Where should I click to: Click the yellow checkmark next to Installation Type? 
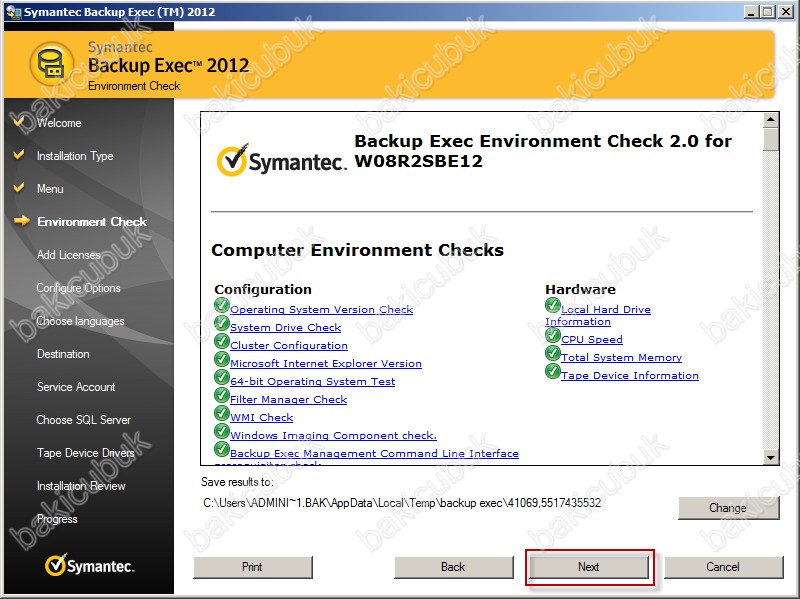pyautogui.click(x=19, y=155)
